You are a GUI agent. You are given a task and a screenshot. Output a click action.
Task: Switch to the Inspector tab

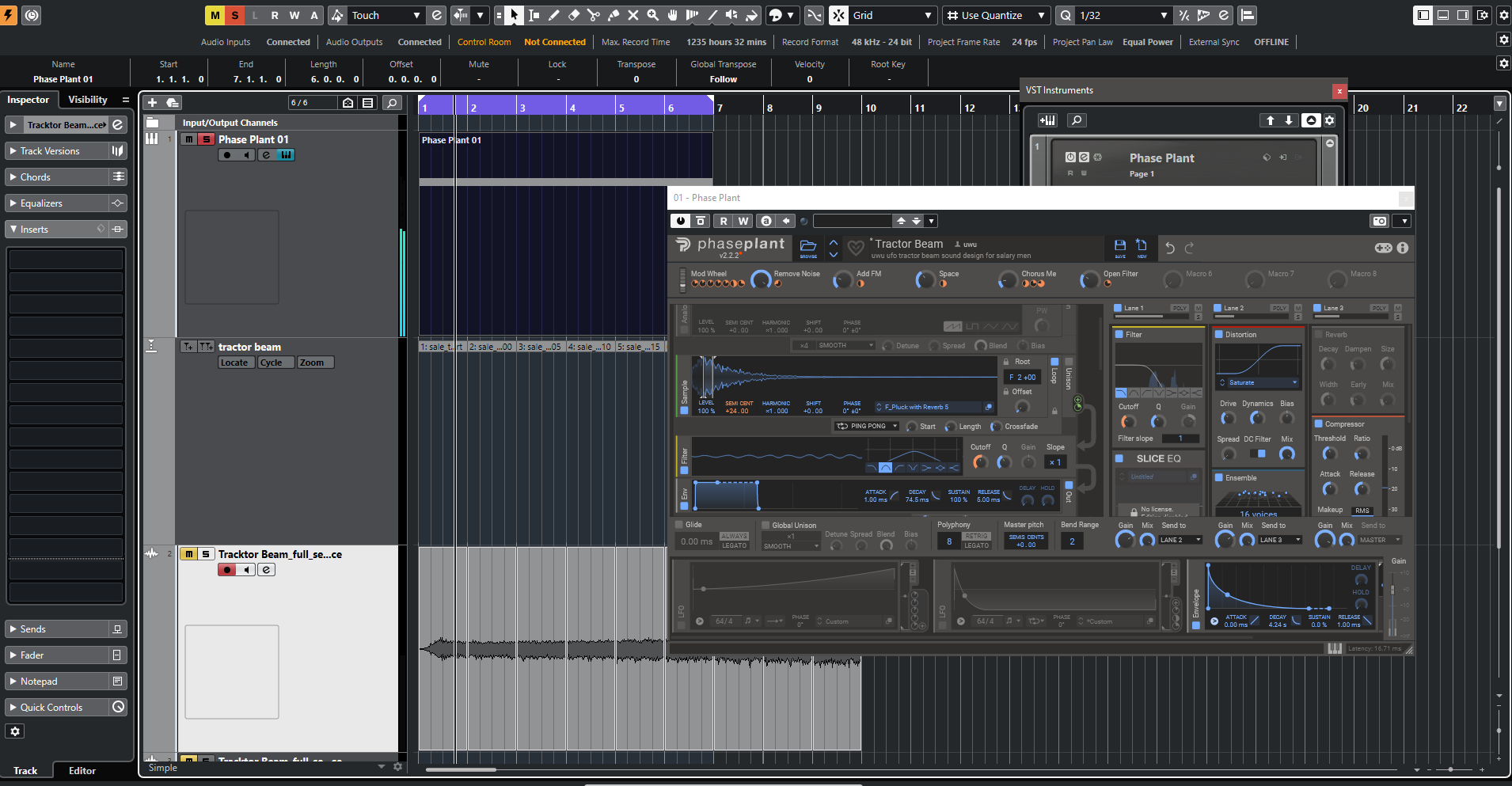[28, 100]
